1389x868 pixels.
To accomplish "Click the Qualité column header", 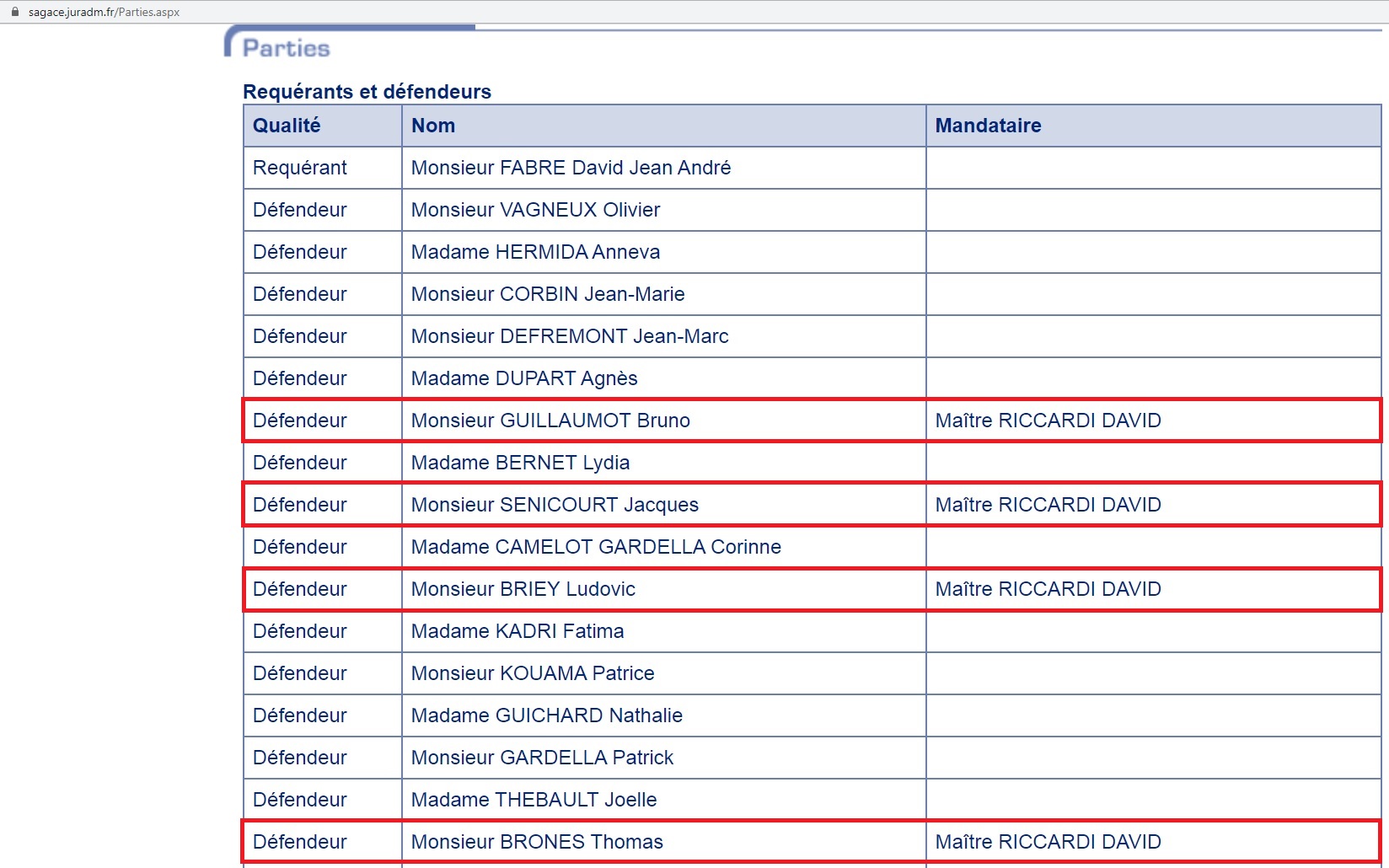I will coord(287,126).
